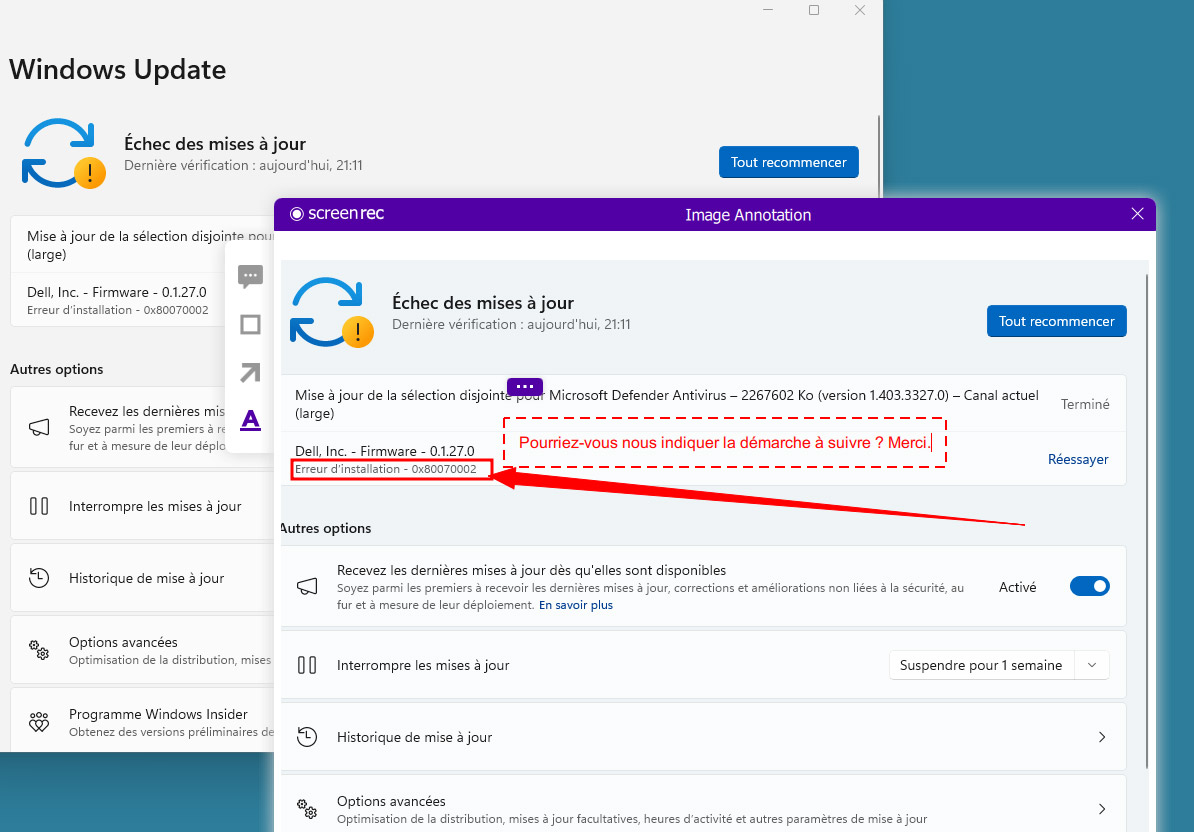This screenshot has height=832, width=1194.
Task: Toggle the Activé switch for latest updates
Action: tap(1089, 587)
